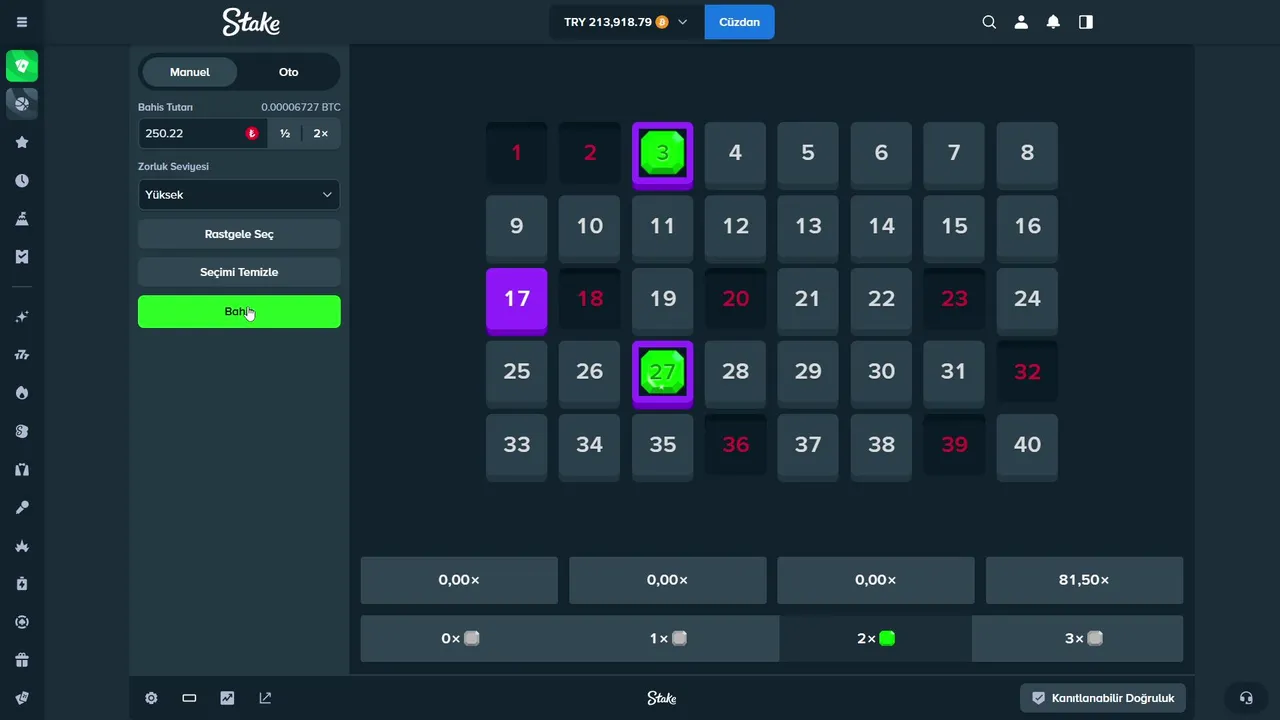1280x720 pixels.
Task: Halve the bet with ½ button
Action: (285, 133)
